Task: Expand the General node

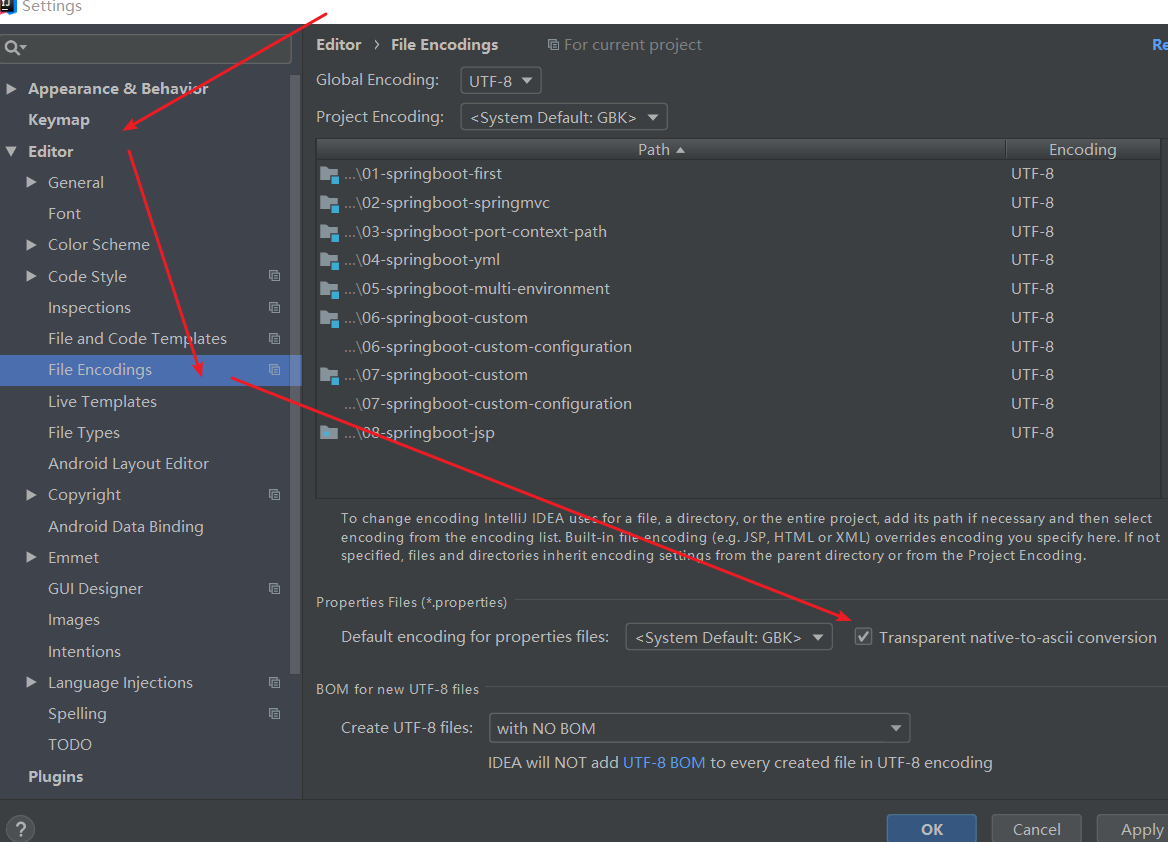Action: pos(31,182)
